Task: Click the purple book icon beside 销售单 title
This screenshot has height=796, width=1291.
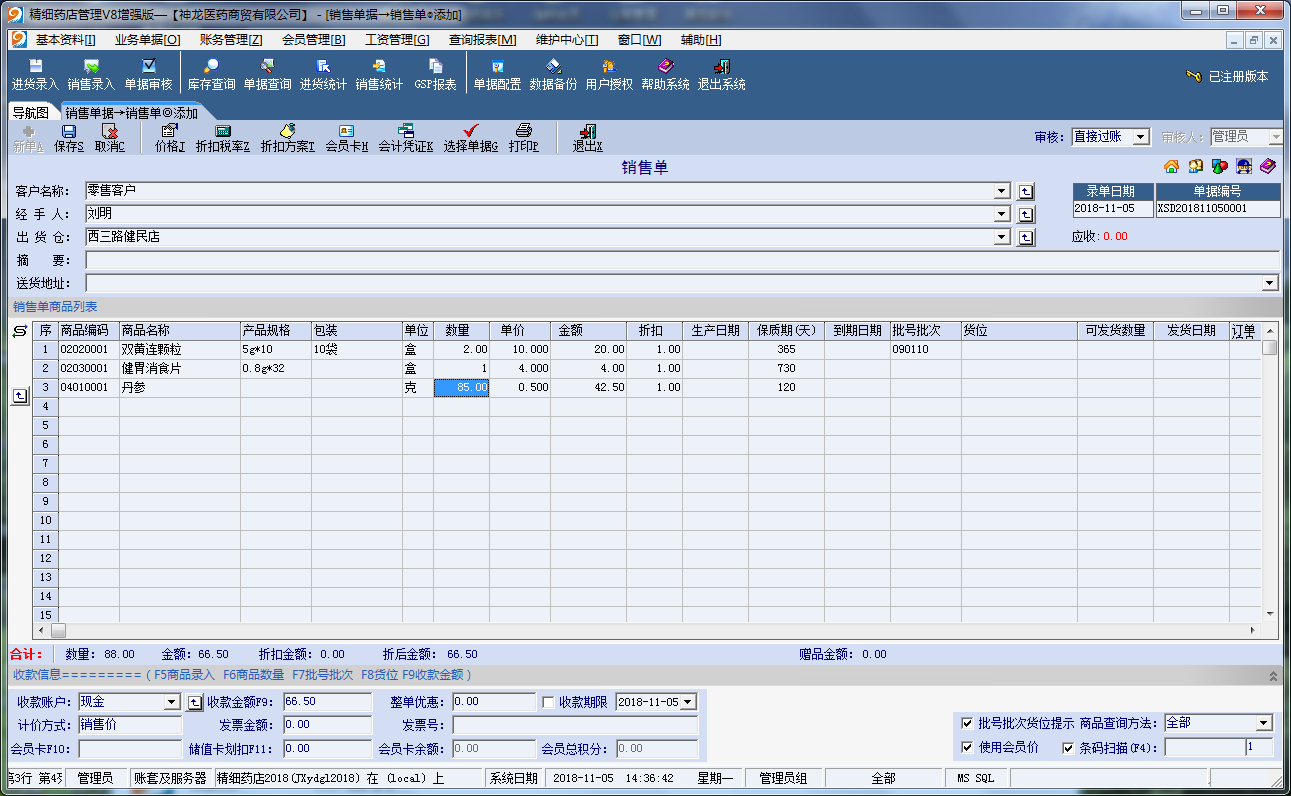Action: point(1268,166)
